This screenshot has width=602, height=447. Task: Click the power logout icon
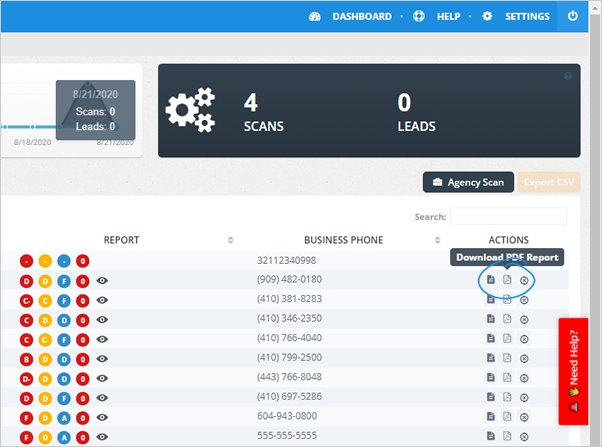[573, 16]
